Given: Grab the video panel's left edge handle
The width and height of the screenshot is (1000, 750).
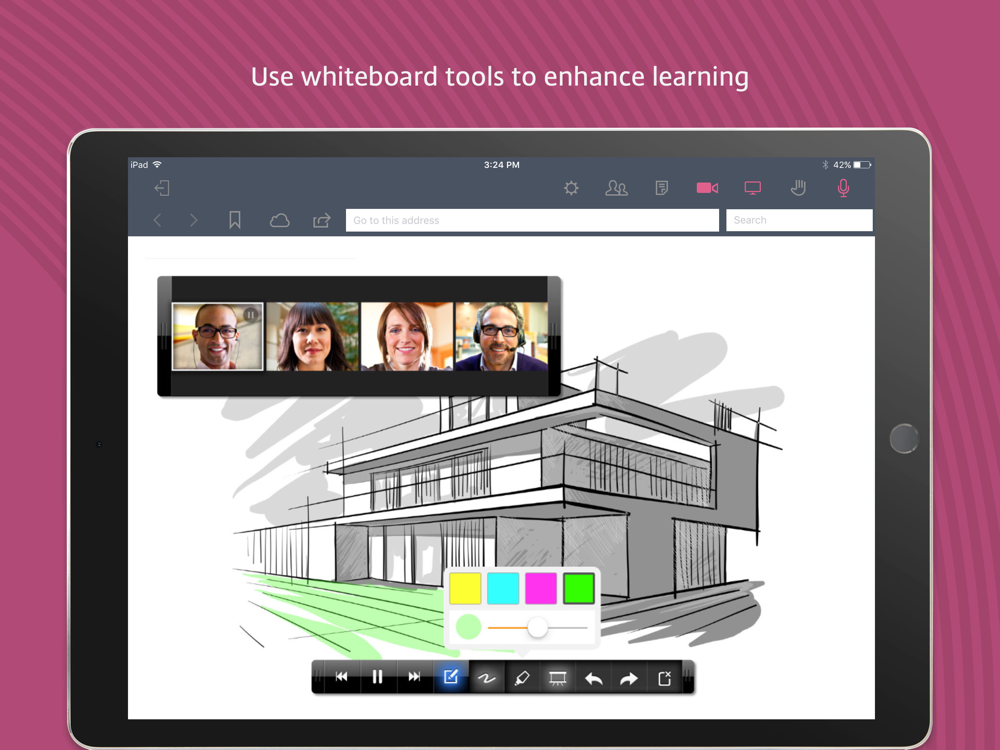Looking at the screenshot, I should click(x=164, y=336).
